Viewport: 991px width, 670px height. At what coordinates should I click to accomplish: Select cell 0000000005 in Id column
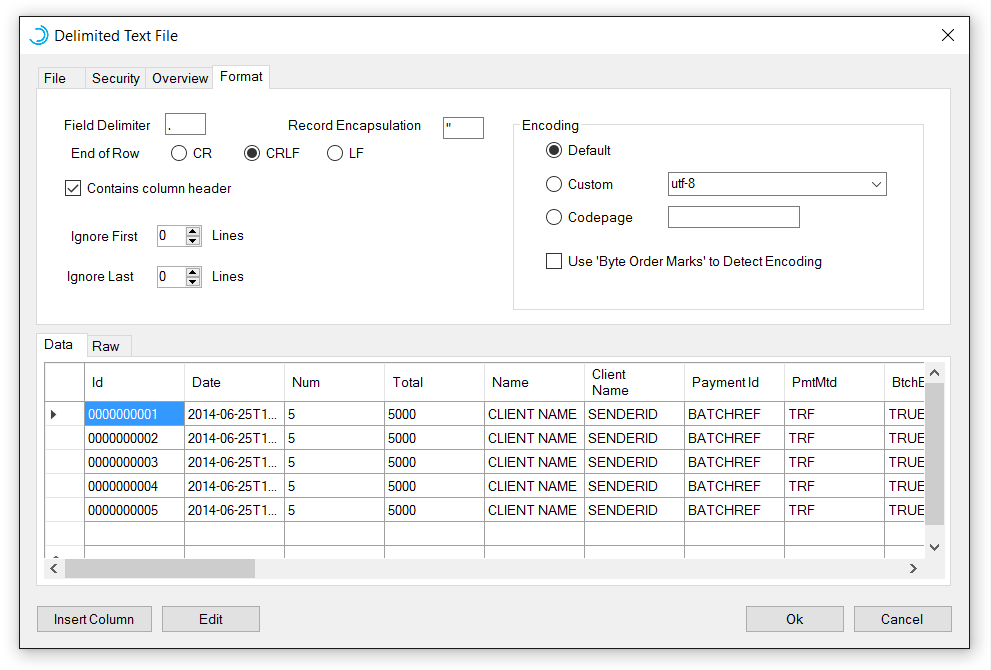coord(135,510)
